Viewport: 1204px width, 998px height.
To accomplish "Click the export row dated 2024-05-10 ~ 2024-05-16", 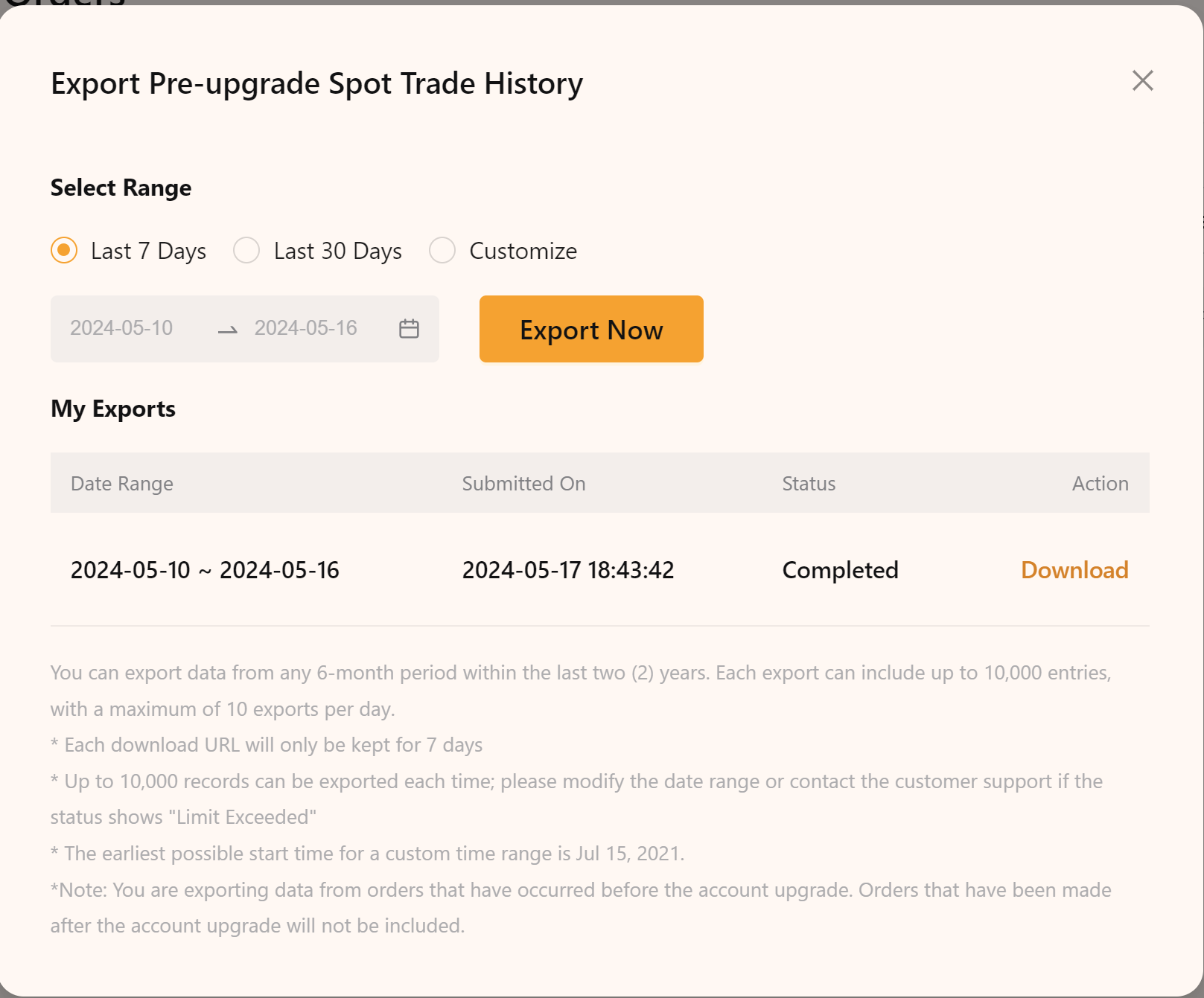I will coord(205,570).
